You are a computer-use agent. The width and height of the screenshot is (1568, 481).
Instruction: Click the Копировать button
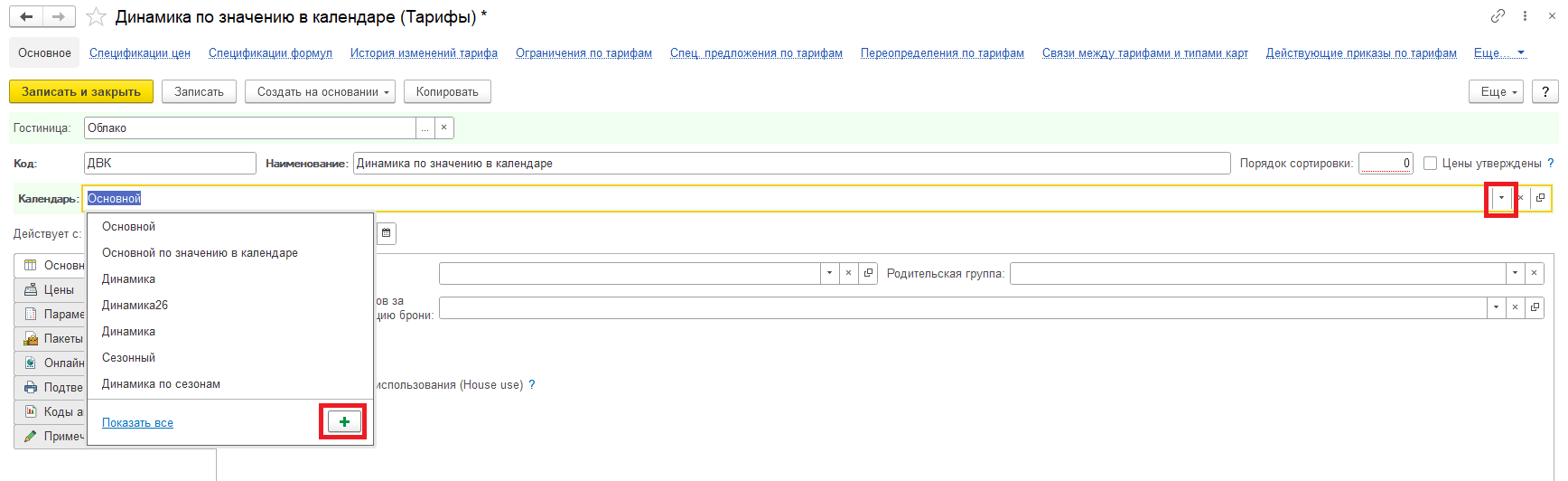click(x=447, y=91)
